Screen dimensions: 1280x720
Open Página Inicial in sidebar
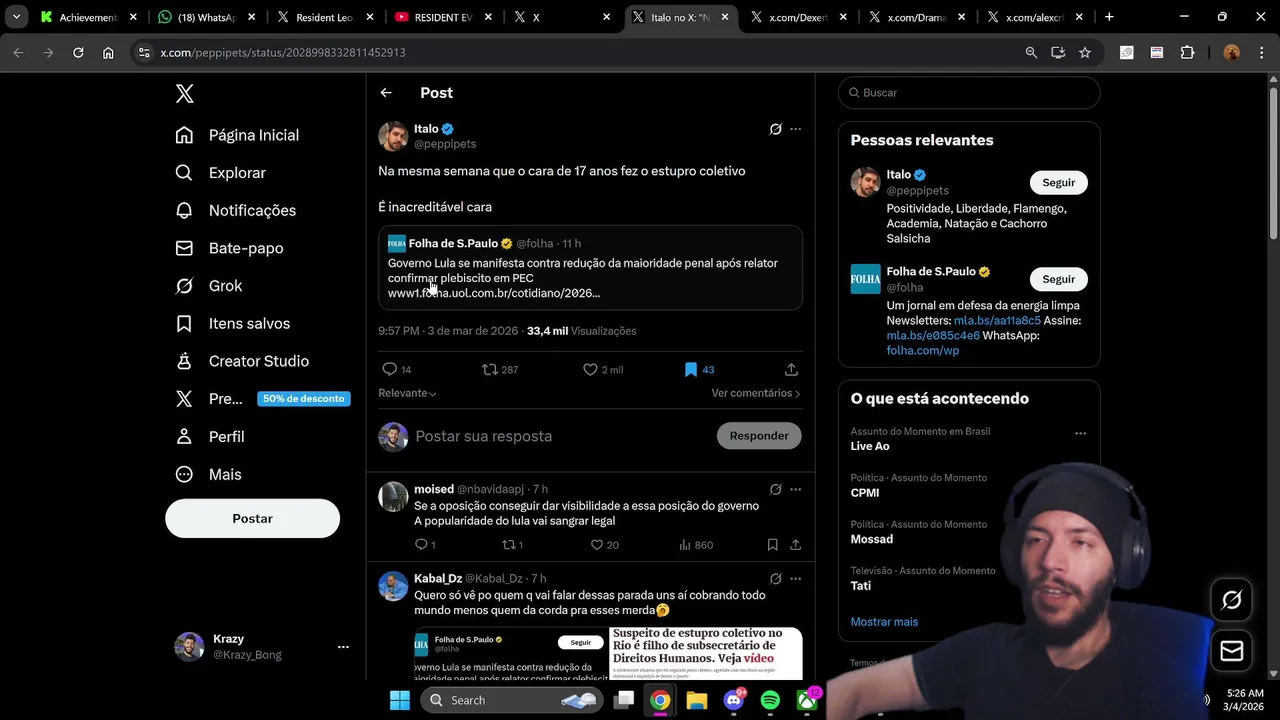click(237, 135)
